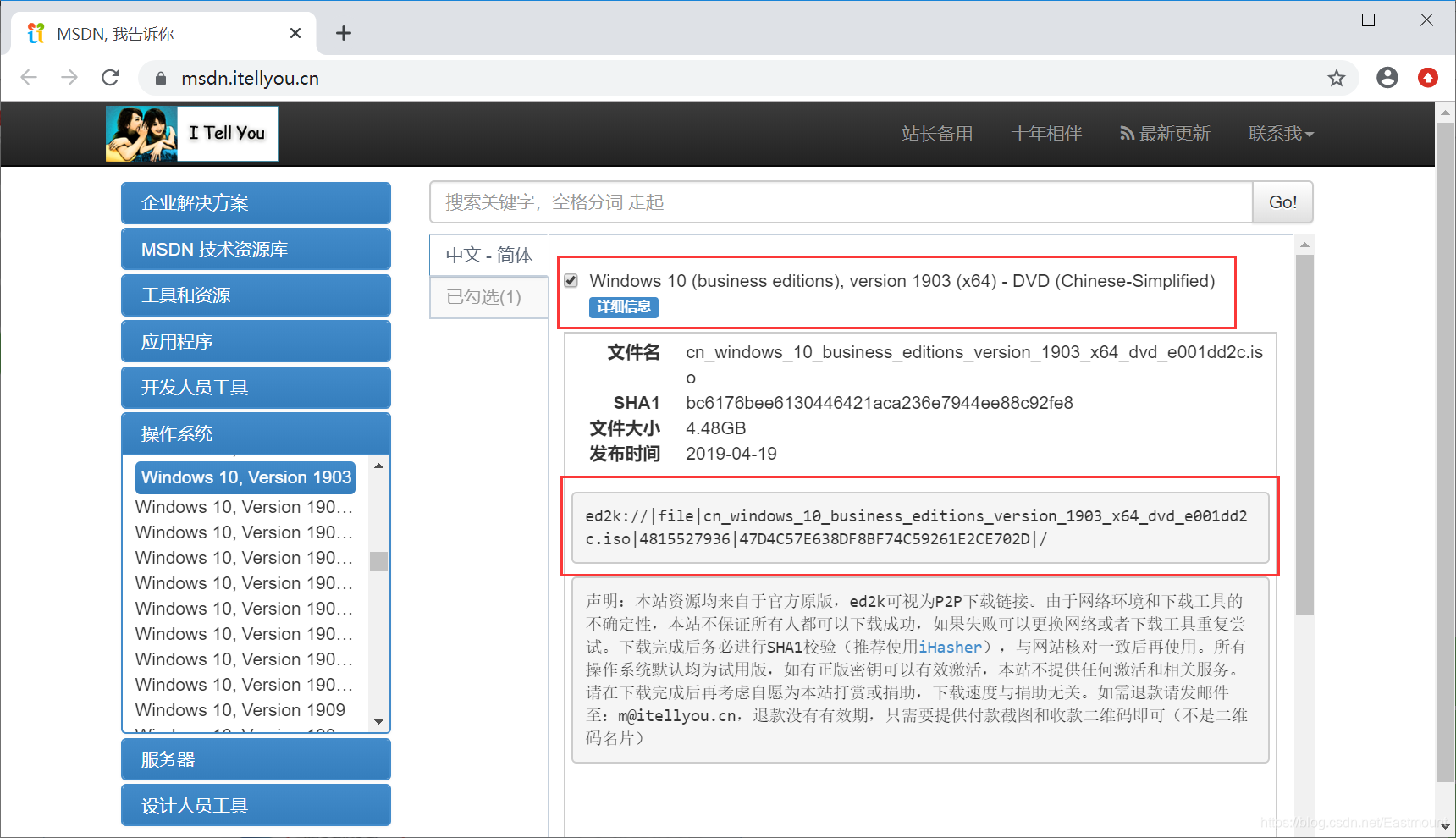
Task: Open the Chrome profile avatar icon
Action: pyautogui.click(x=1387, y=78)
